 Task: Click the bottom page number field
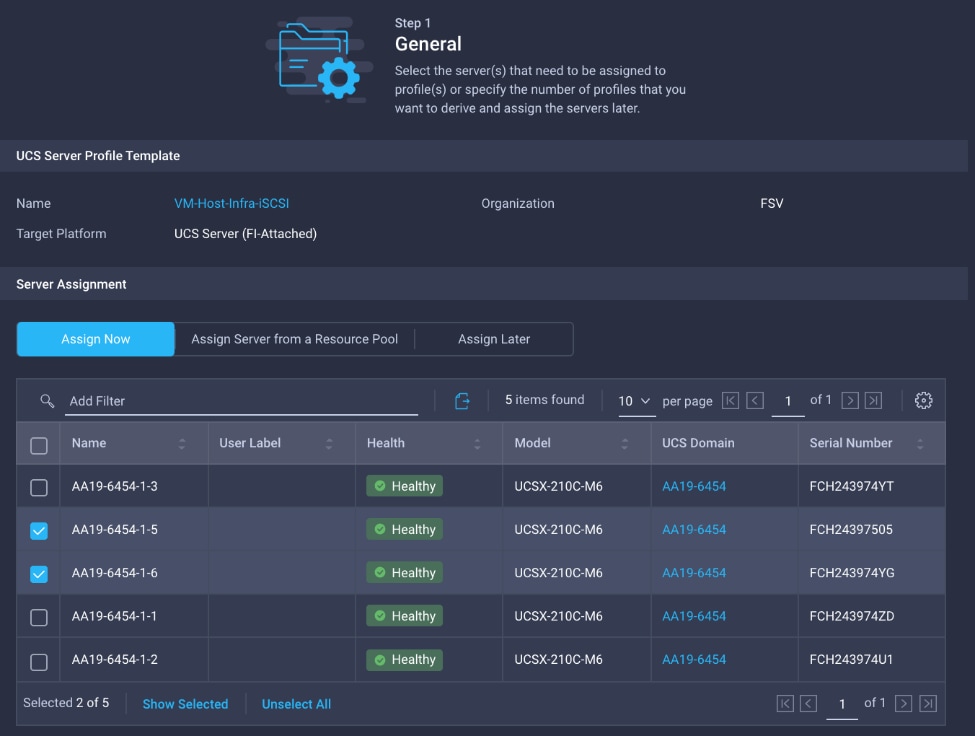(x=842, y=704)
